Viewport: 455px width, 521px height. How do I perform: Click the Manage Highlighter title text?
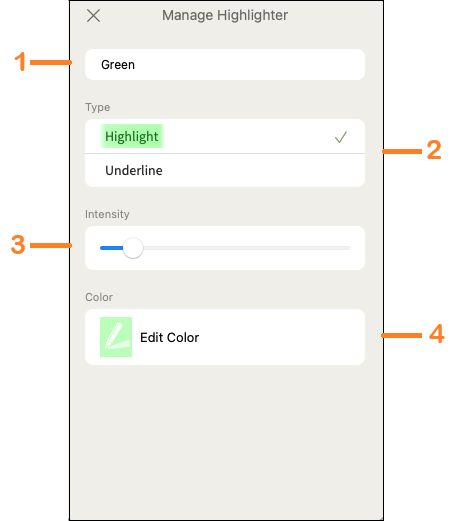coord(225,15)
